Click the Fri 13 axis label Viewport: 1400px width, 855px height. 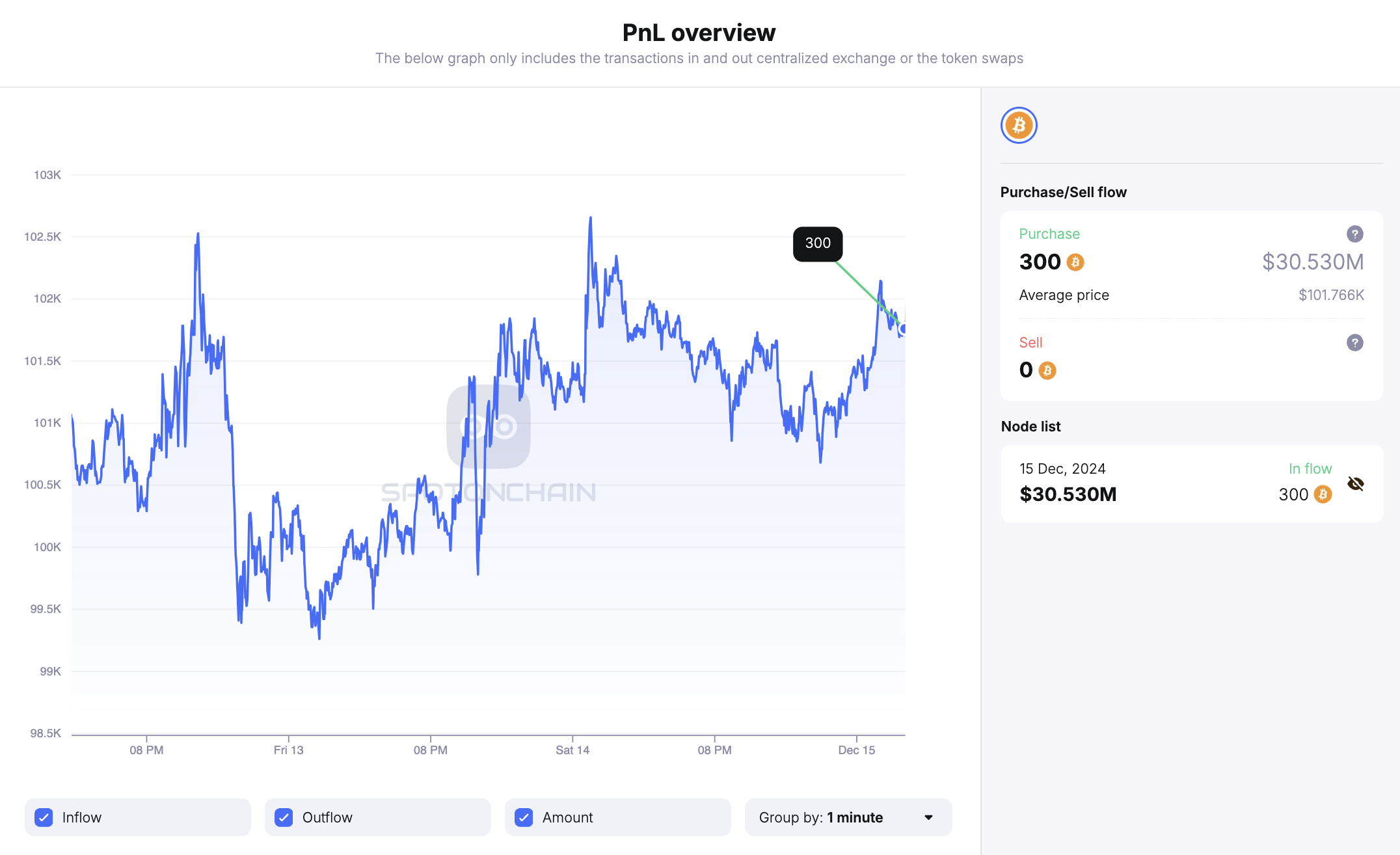click(288, 750)
